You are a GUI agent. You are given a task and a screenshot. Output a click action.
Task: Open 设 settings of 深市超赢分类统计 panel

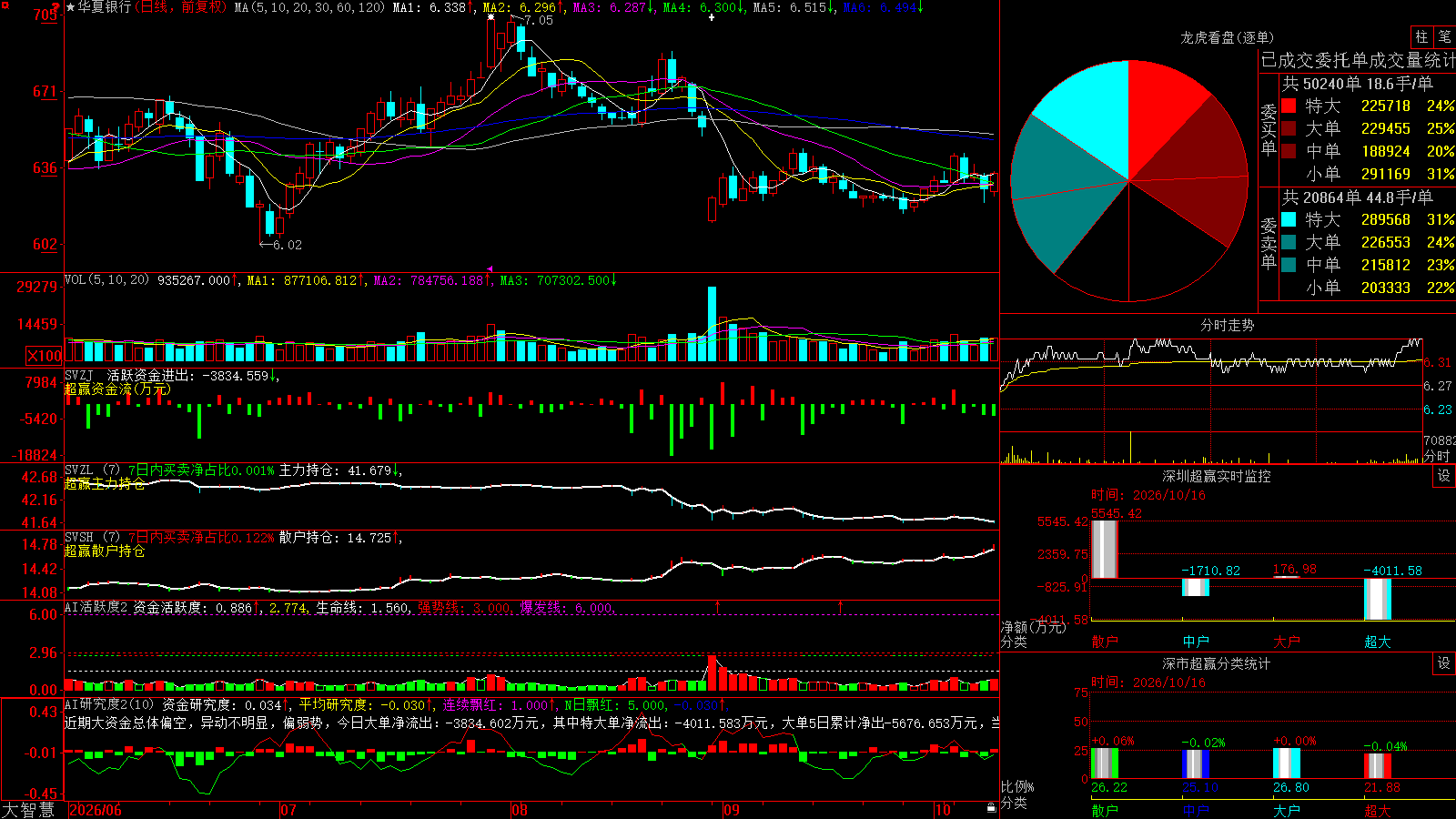[1444, 663]
